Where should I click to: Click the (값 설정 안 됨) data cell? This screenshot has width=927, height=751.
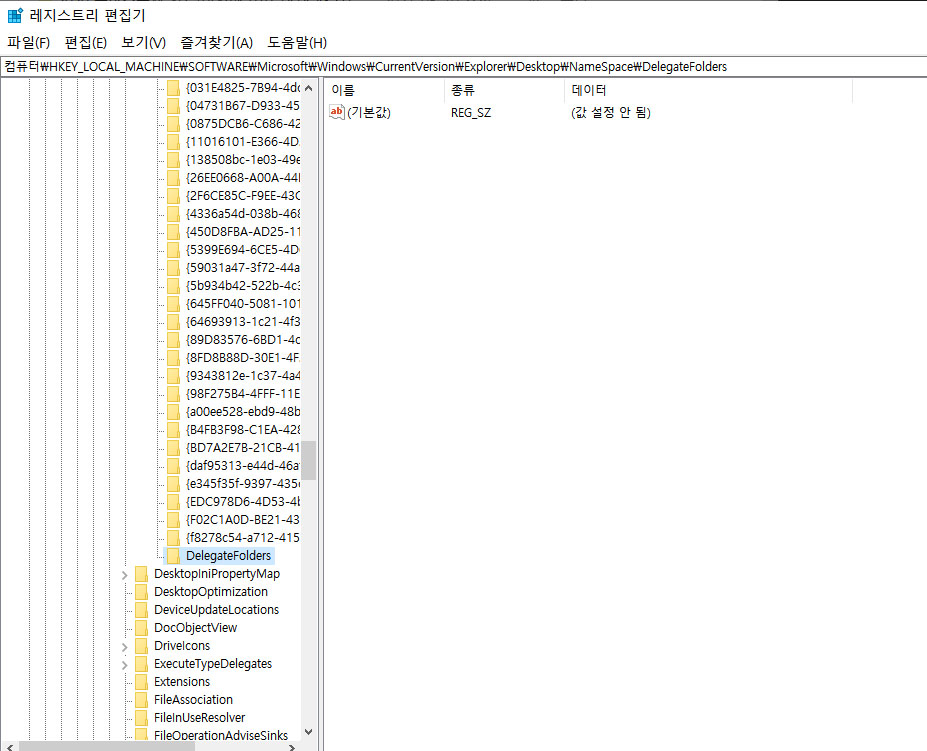coord(611,112)
